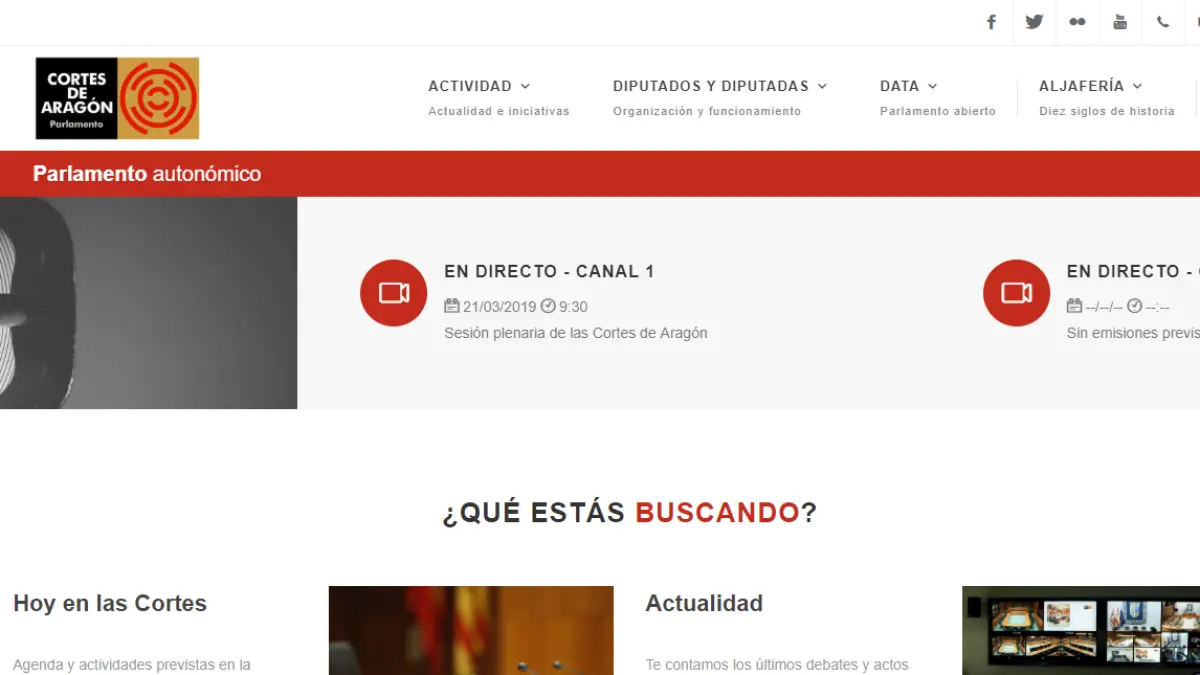Screen dimensions: 1200x675
Task: Open the Facebook page icon
Action: [991, 22]
